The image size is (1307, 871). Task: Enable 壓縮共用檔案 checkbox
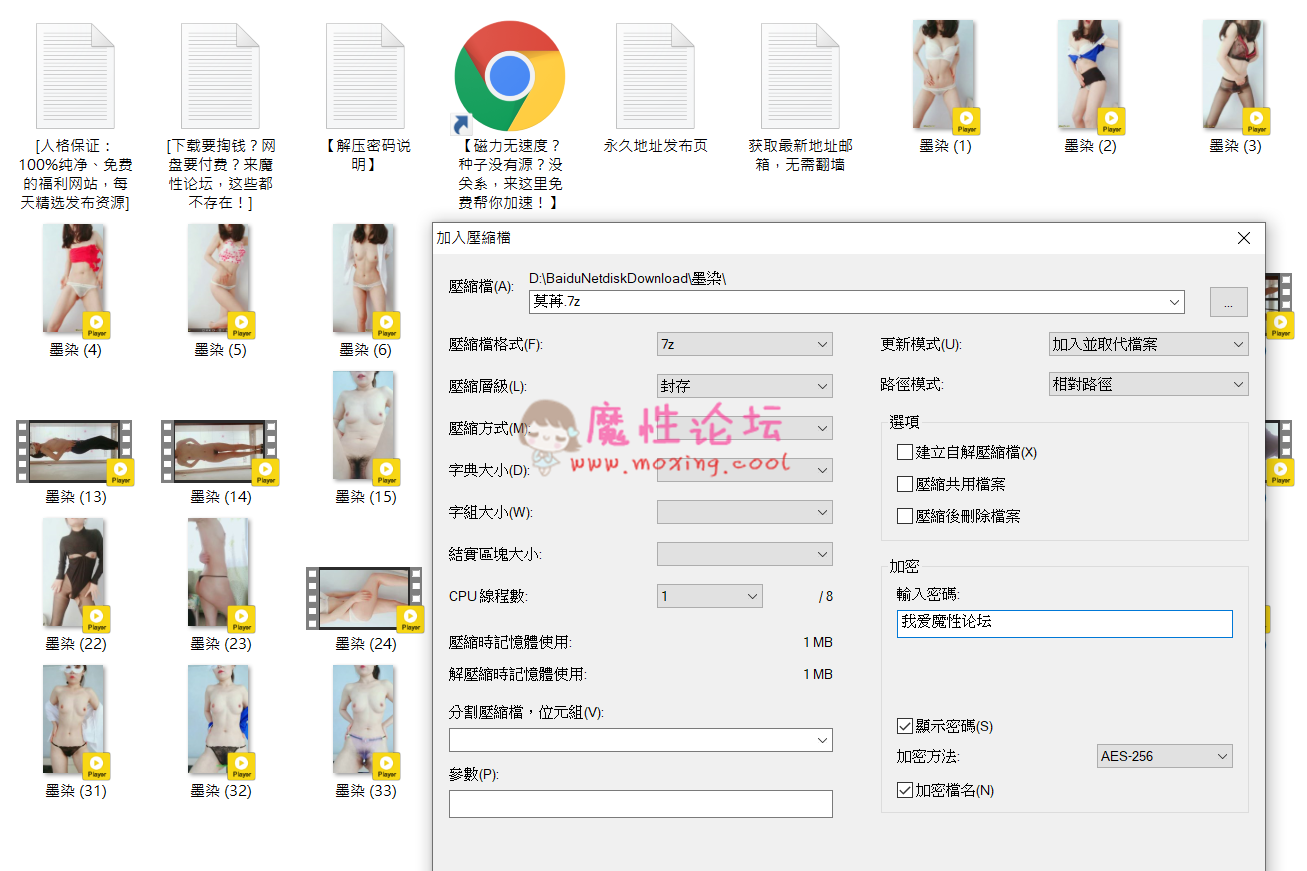(x=905, y=484)
